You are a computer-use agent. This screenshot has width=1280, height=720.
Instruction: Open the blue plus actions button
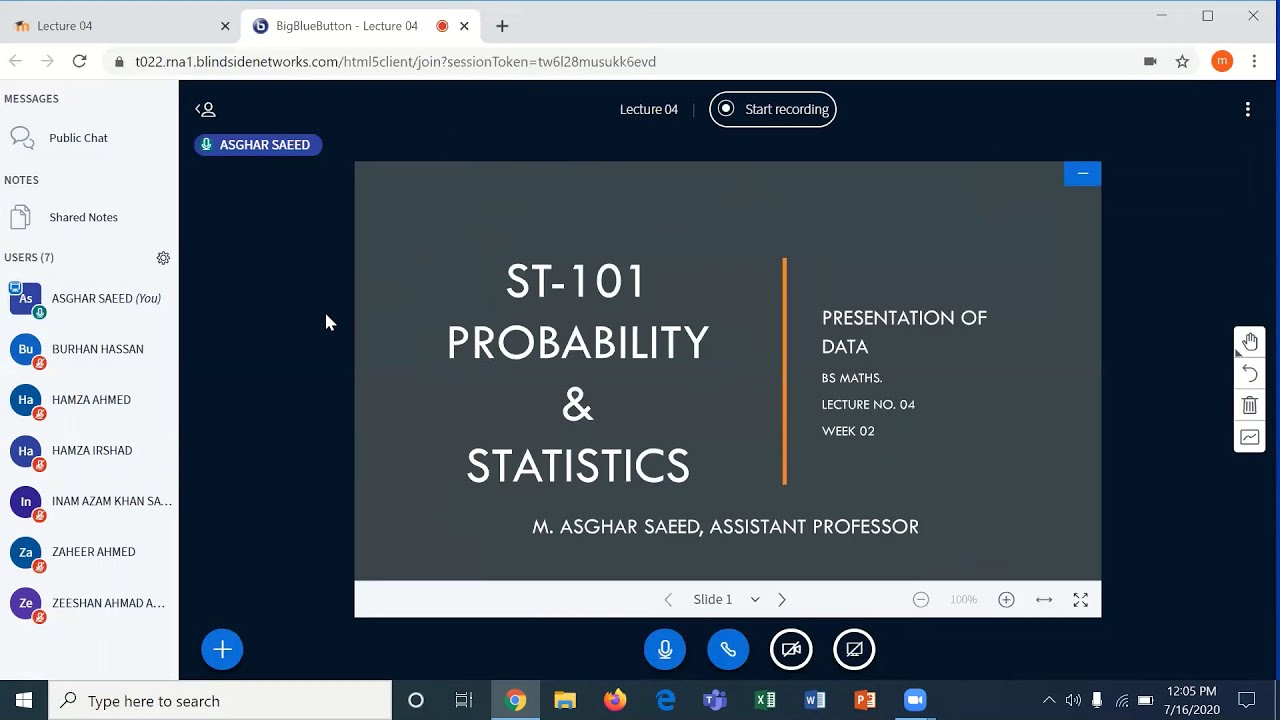(x=222, y=650)
